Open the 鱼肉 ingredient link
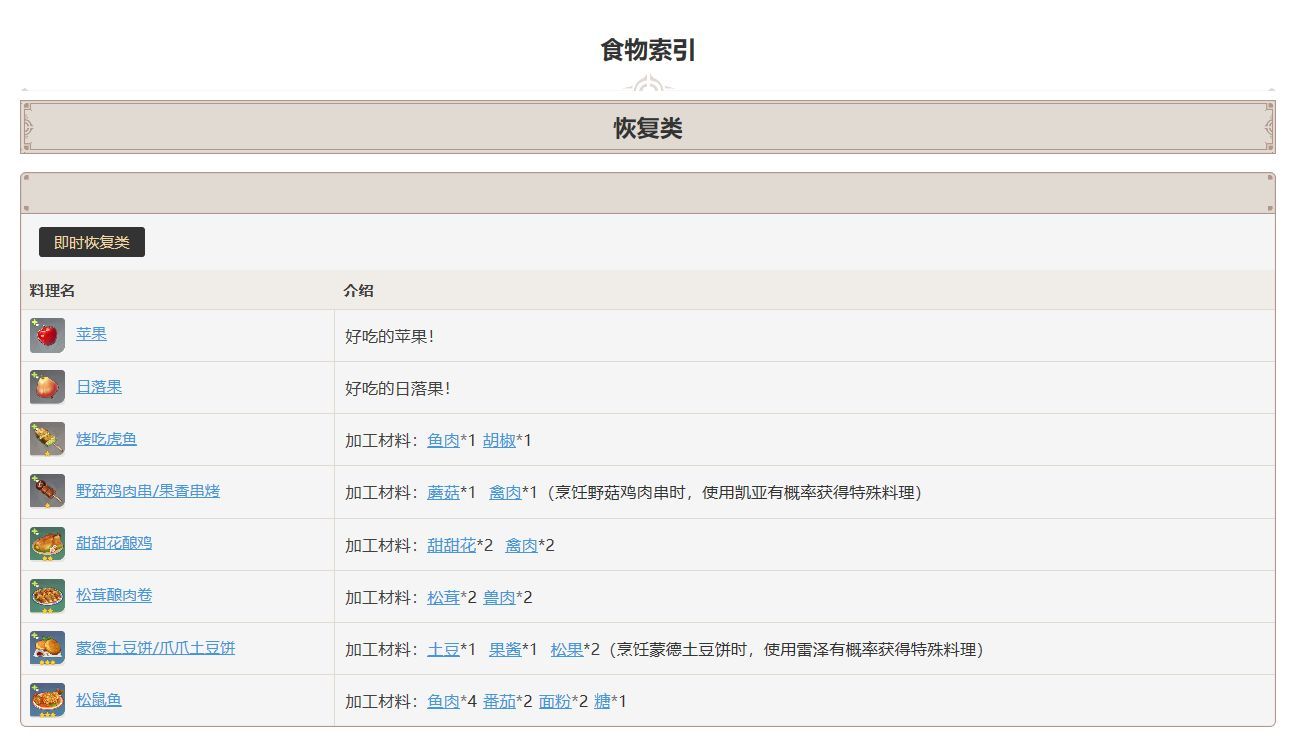 point(443,439)
